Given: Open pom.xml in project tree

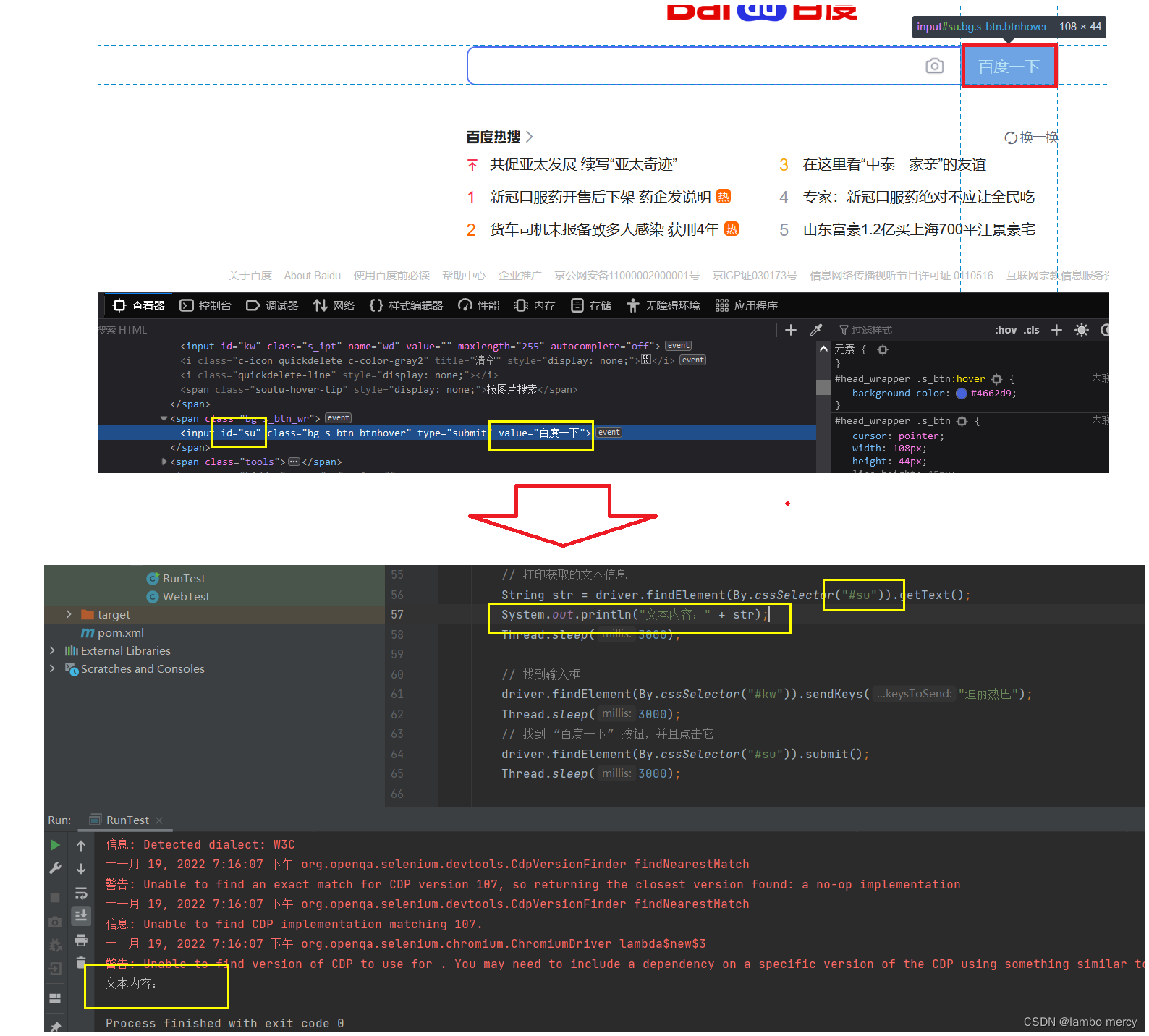Looking at the screenshot, I should click(x=113, y=632).
